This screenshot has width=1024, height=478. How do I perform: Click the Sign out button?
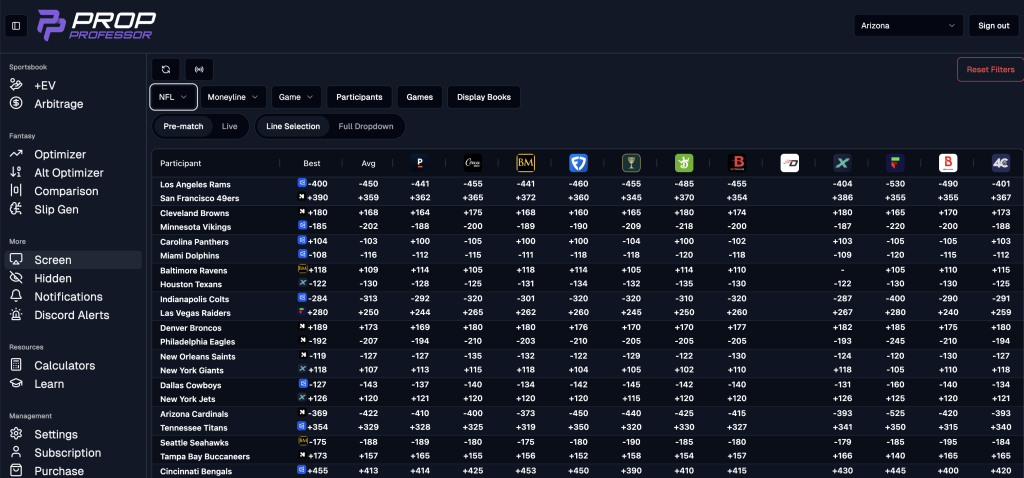(x=993, y=26)
